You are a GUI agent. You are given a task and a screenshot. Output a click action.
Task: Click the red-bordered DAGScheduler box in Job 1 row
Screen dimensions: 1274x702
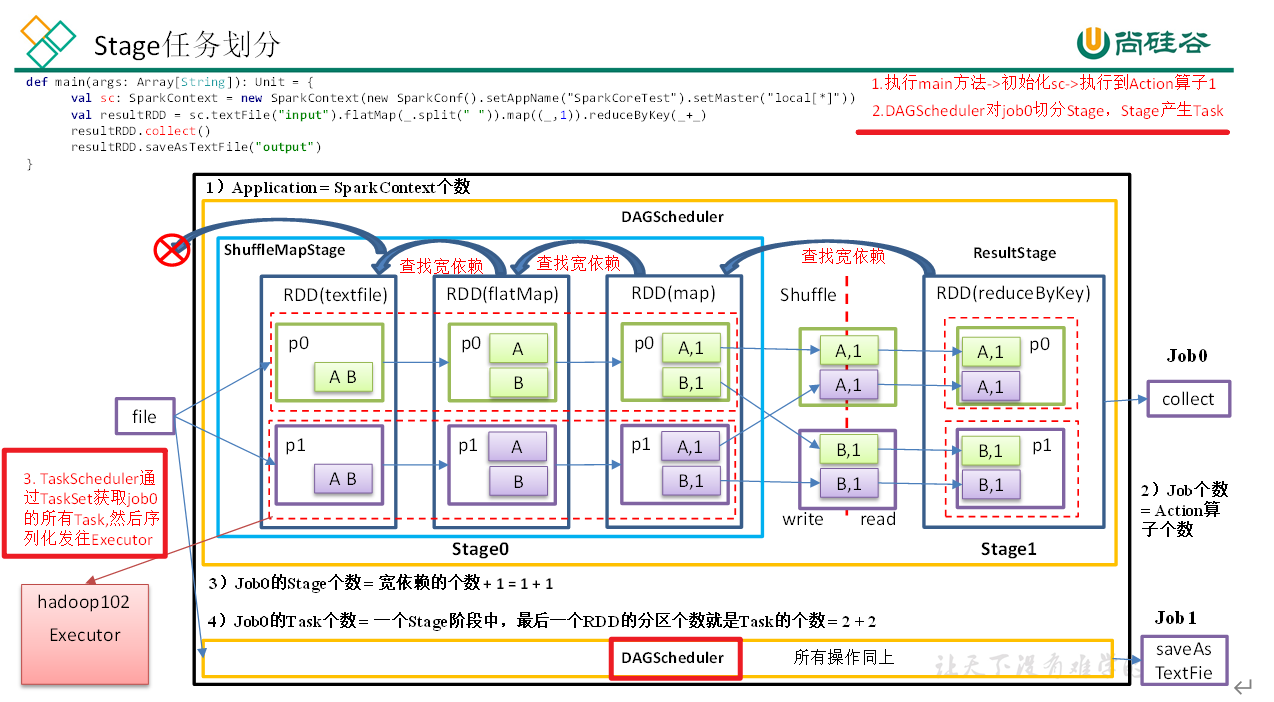[676, 657]
